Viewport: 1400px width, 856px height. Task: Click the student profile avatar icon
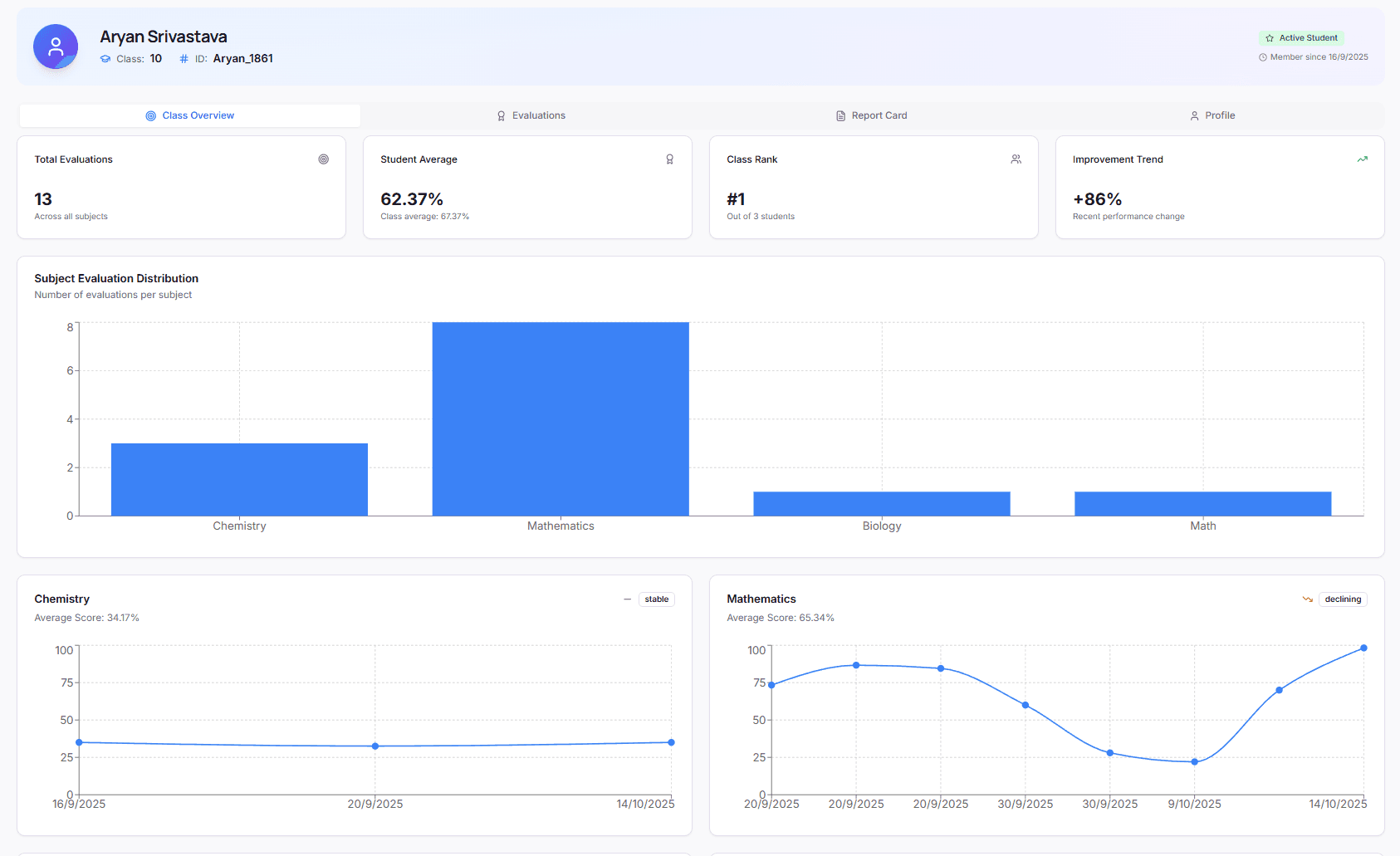[56, 46]
